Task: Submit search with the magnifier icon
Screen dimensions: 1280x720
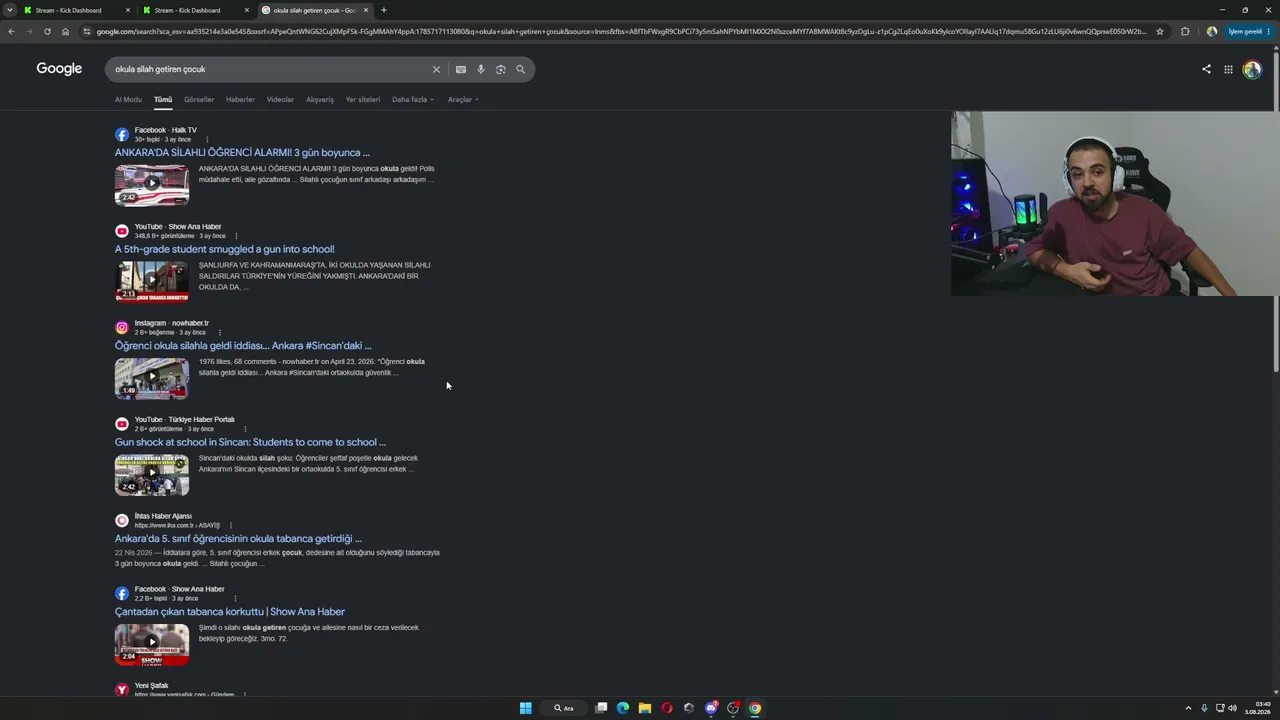Action: click(520, 69)
